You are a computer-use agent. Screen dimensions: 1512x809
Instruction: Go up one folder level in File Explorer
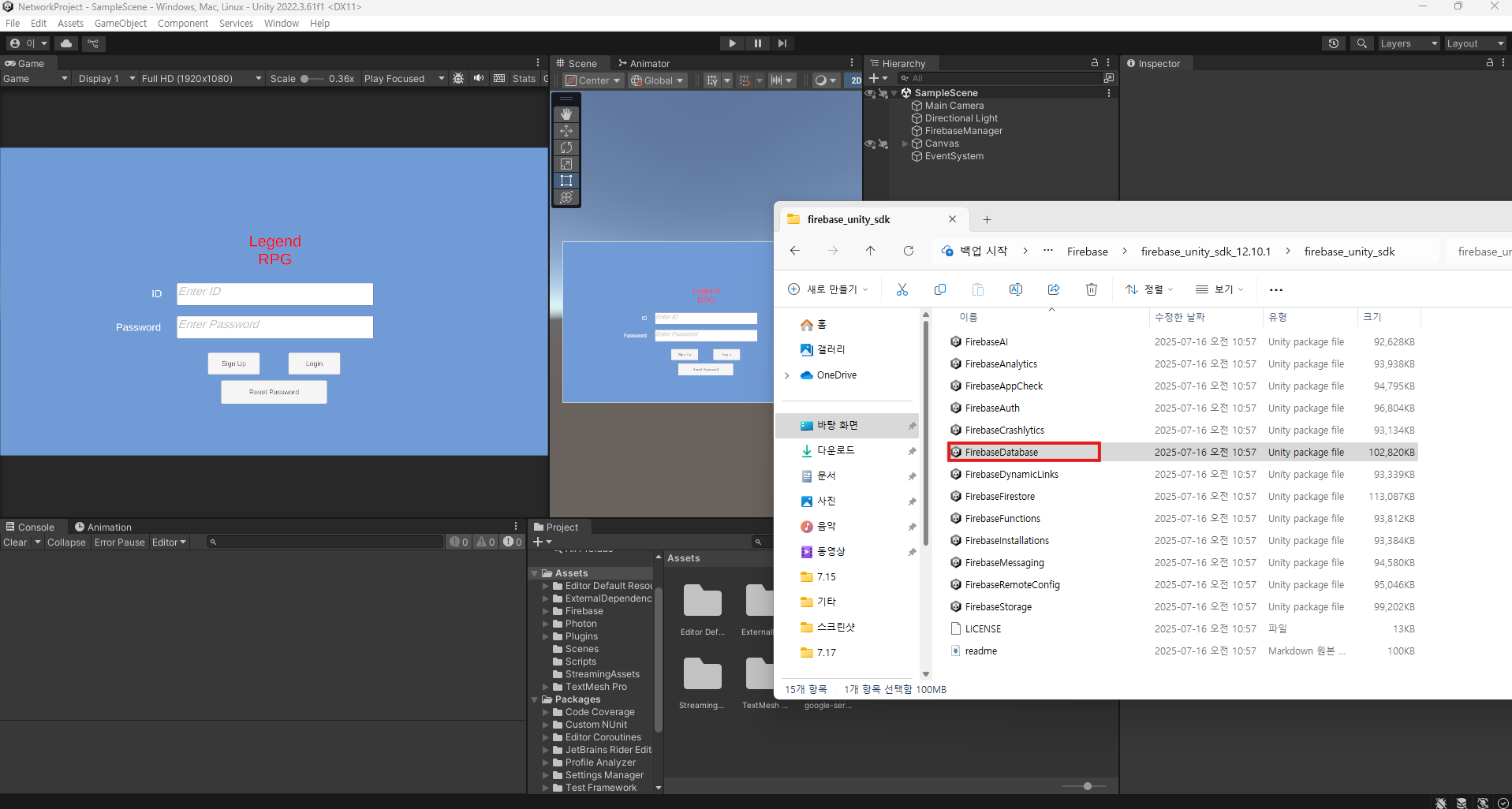pos(871,251)
